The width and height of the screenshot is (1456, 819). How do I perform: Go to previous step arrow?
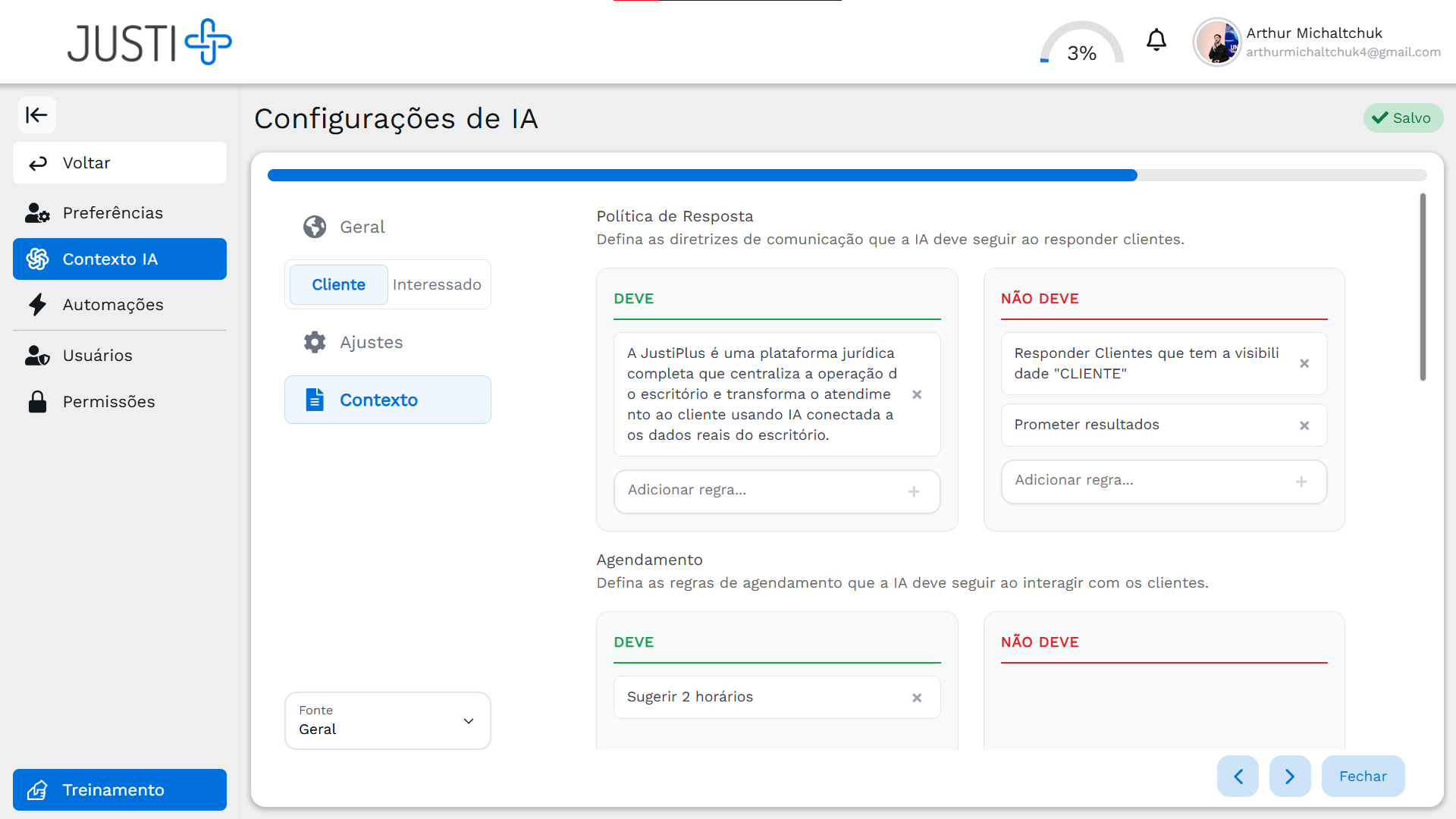pyautogui.click(x=1238, y=776)
